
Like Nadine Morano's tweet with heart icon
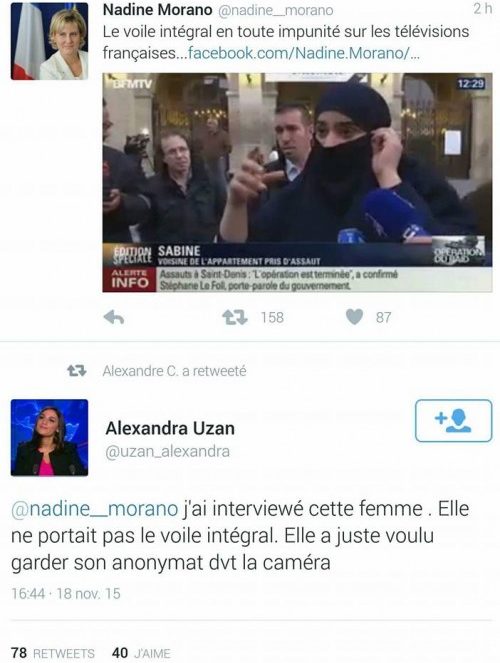[x=354, y=317]
